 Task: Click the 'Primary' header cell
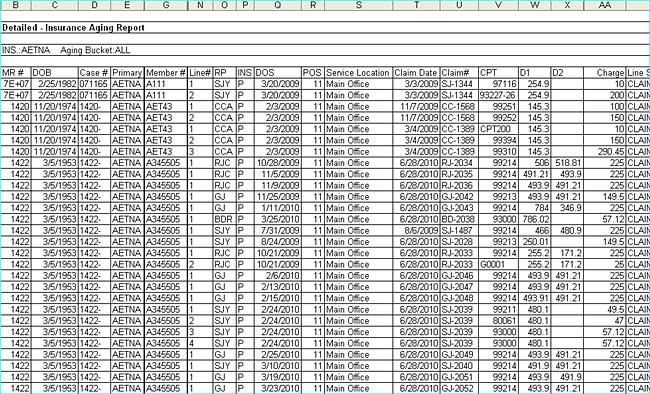click(127, 73)
